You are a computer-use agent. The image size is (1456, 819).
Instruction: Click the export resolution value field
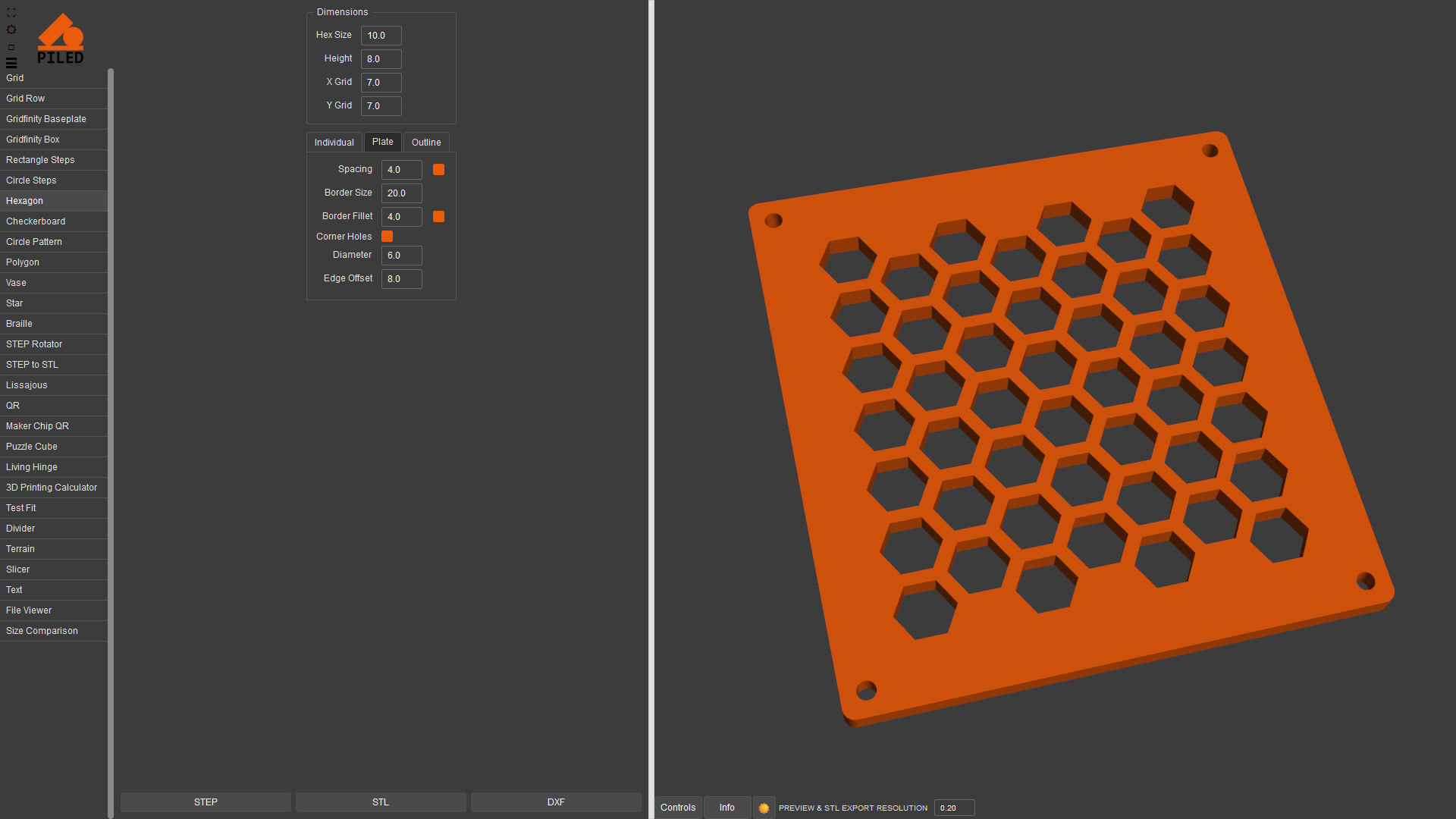tap(953, 808)
